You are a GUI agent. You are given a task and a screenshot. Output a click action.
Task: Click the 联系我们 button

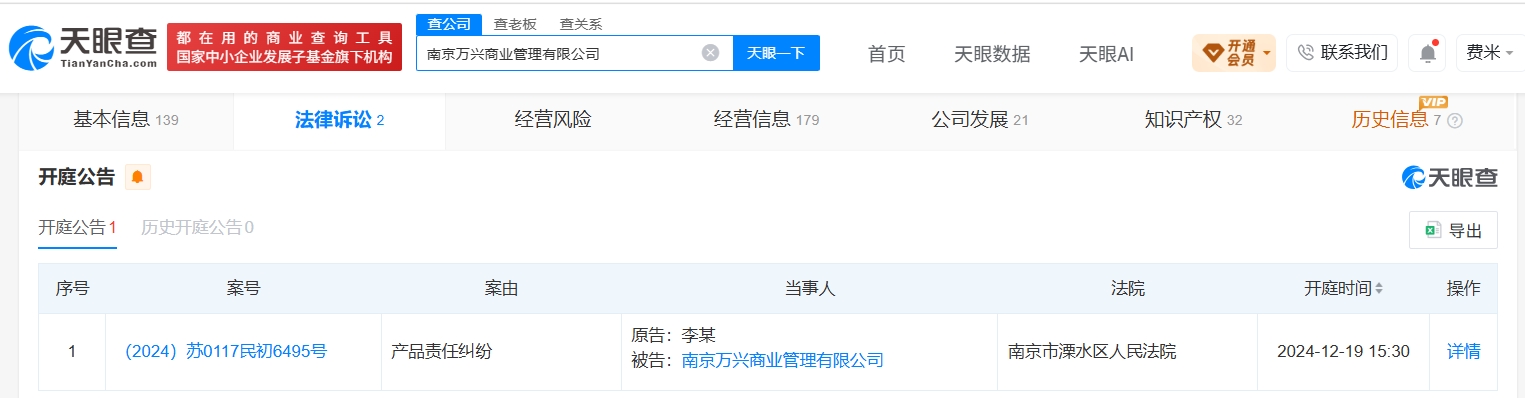point(1343,53)
